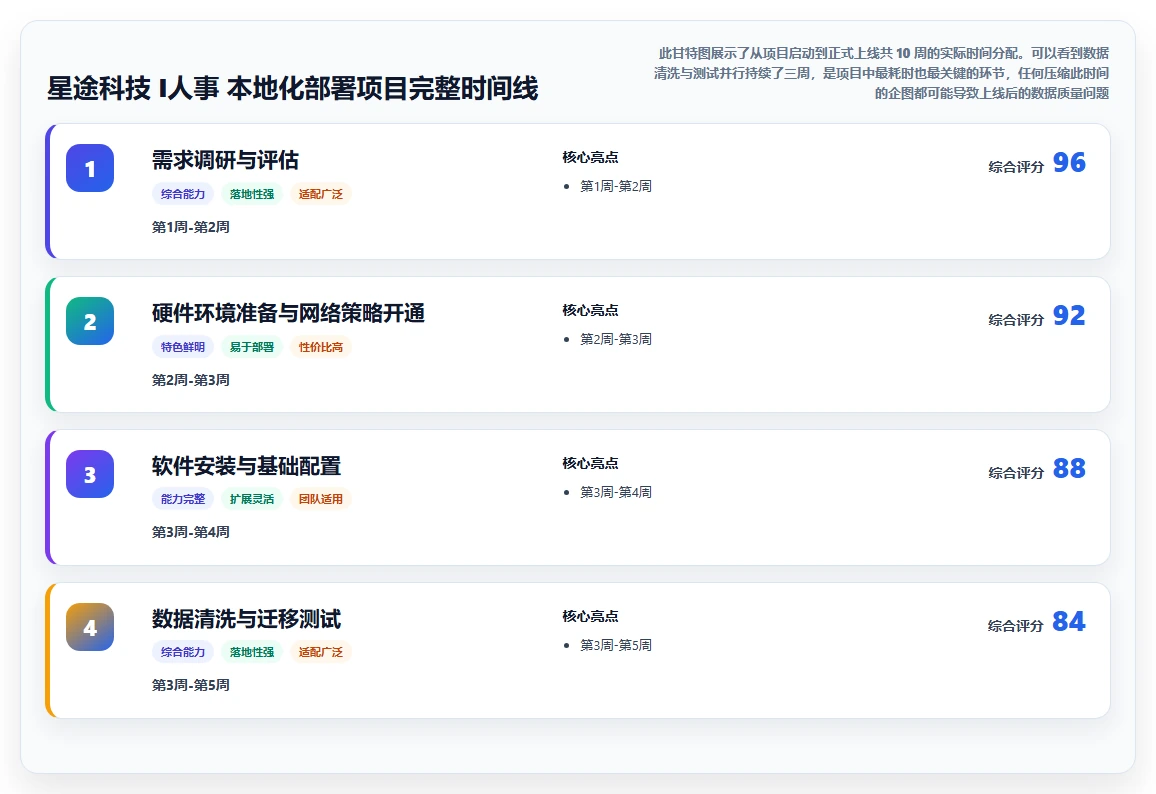Viewport: 1156px width, 794px height.
Task: Click the score 84 value
Action: pyautogui.click(x=1069, y=621)
